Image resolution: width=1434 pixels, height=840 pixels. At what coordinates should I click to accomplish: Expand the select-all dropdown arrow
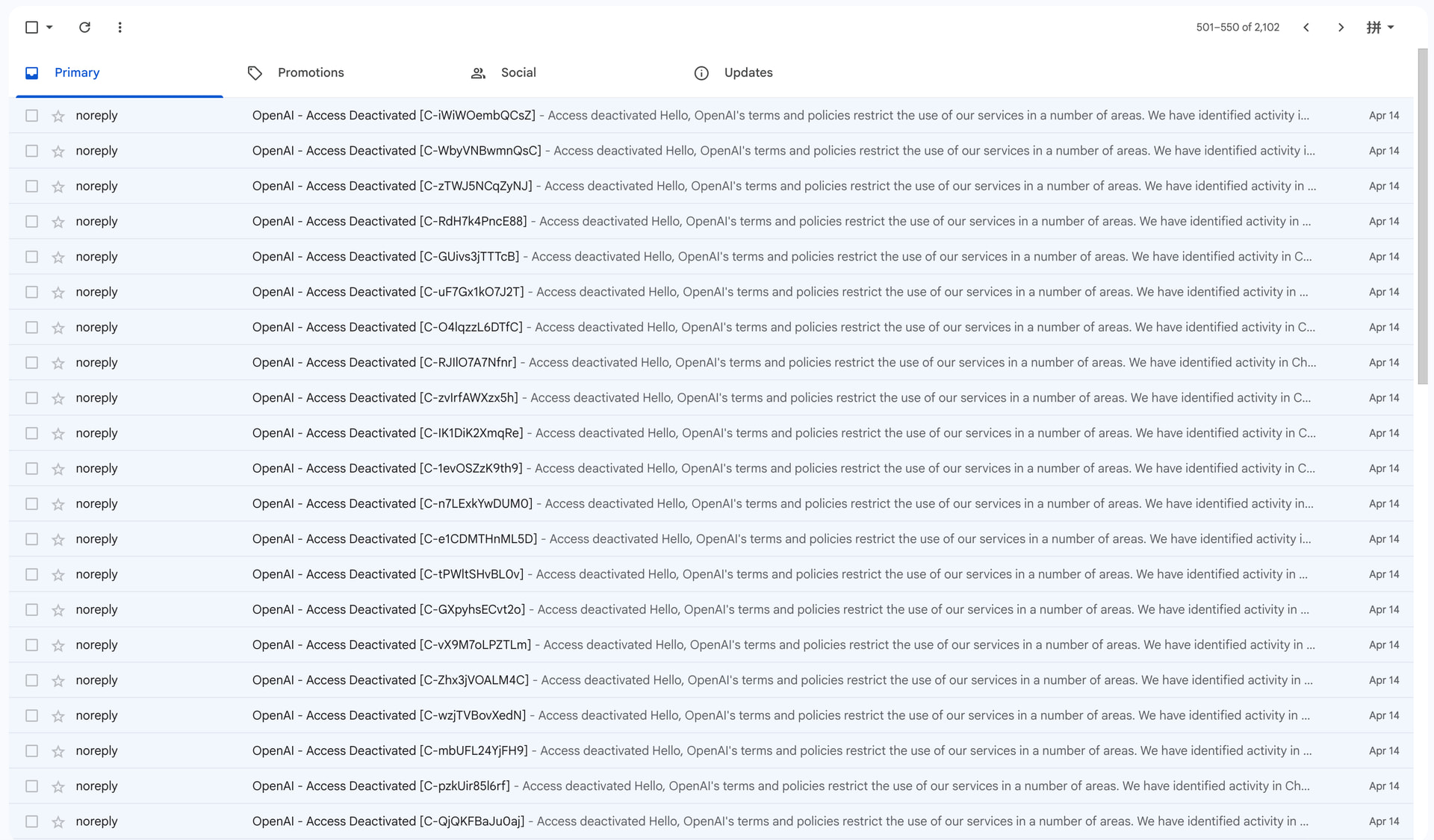coord(49,27)
